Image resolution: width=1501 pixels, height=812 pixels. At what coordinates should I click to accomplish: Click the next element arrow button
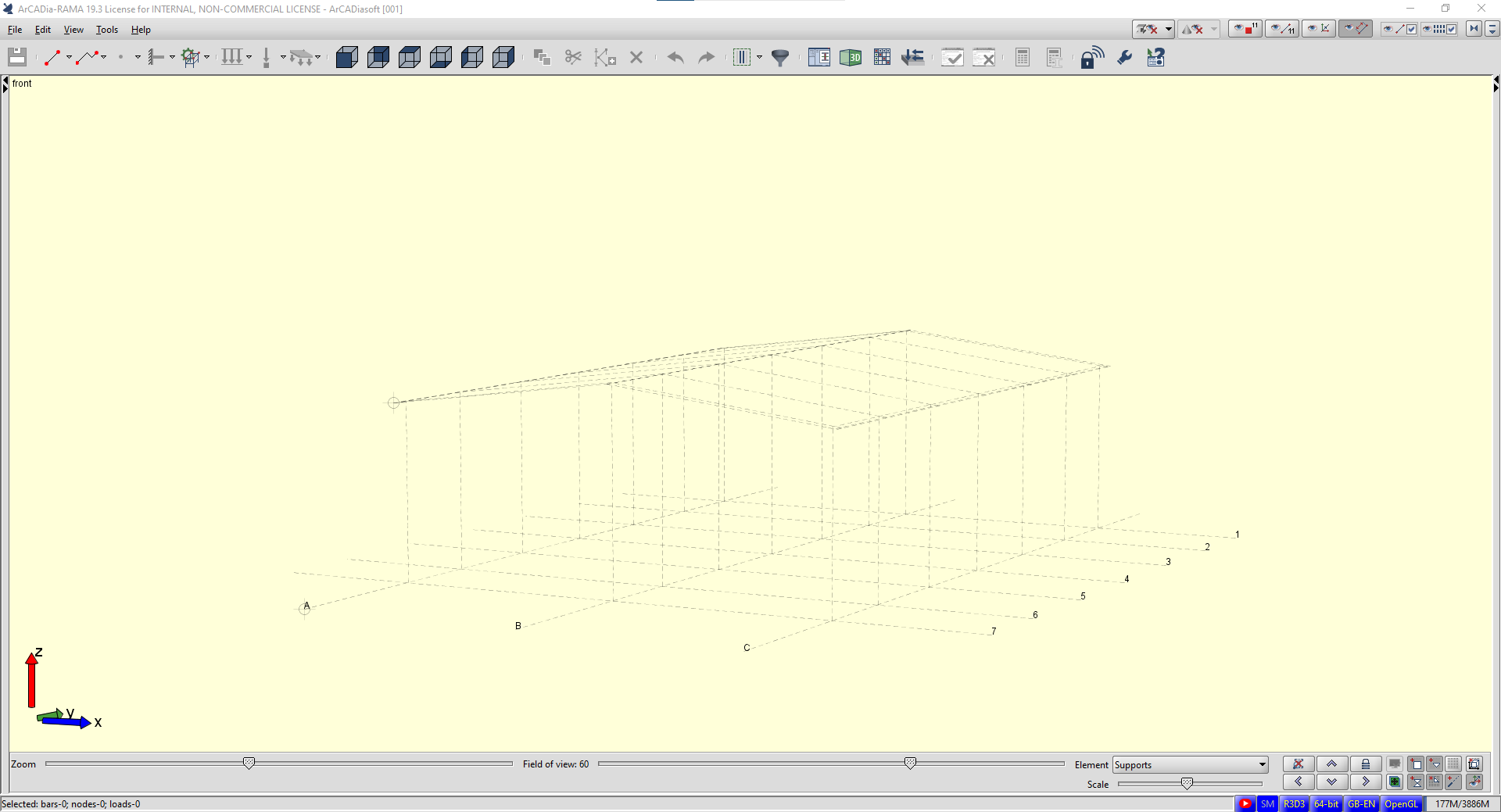coord(1365,782)
